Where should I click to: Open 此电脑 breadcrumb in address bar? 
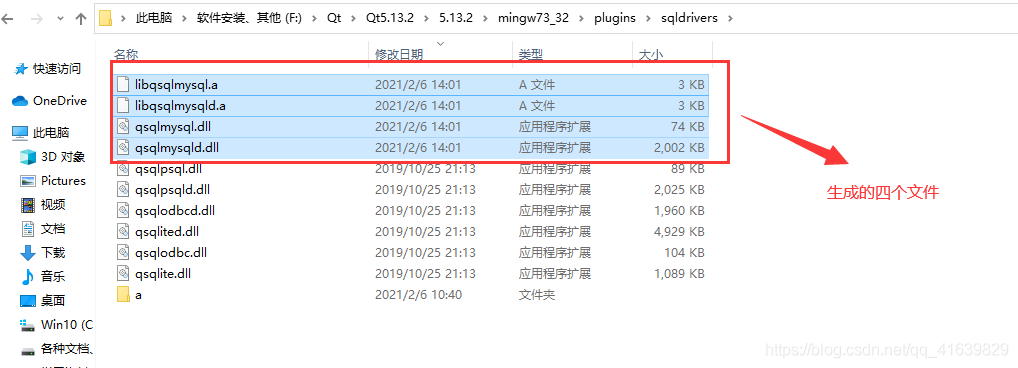point(154,18)
